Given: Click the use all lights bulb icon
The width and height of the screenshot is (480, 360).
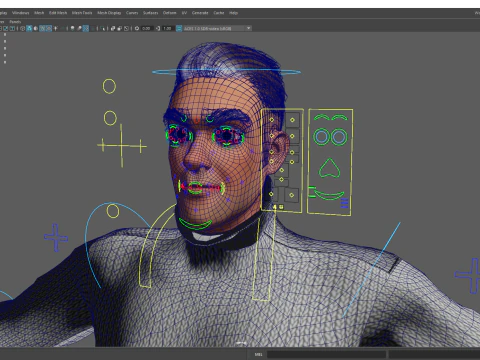Looking at the screenshot, I should [55, 28].
